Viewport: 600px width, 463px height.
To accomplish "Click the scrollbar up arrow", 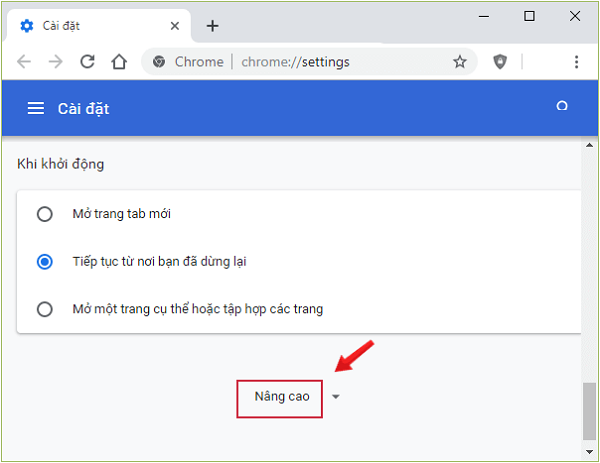I will point(589,145).
